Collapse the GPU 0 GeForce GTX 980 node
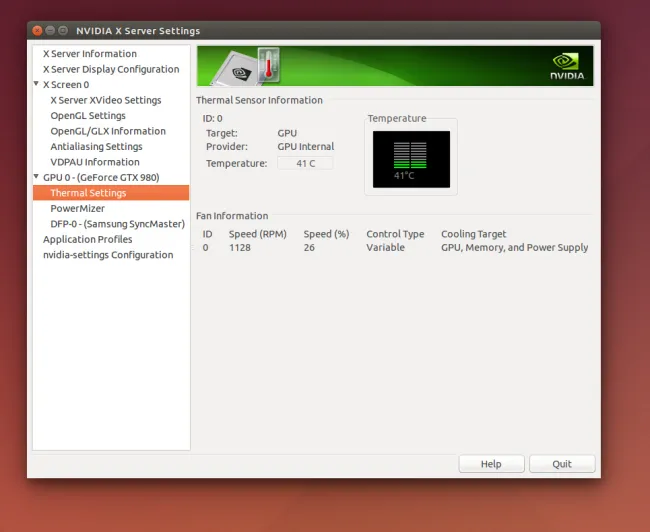Image resolution: width=650 pixels, height=532 pixels. [x=36, y=177]
